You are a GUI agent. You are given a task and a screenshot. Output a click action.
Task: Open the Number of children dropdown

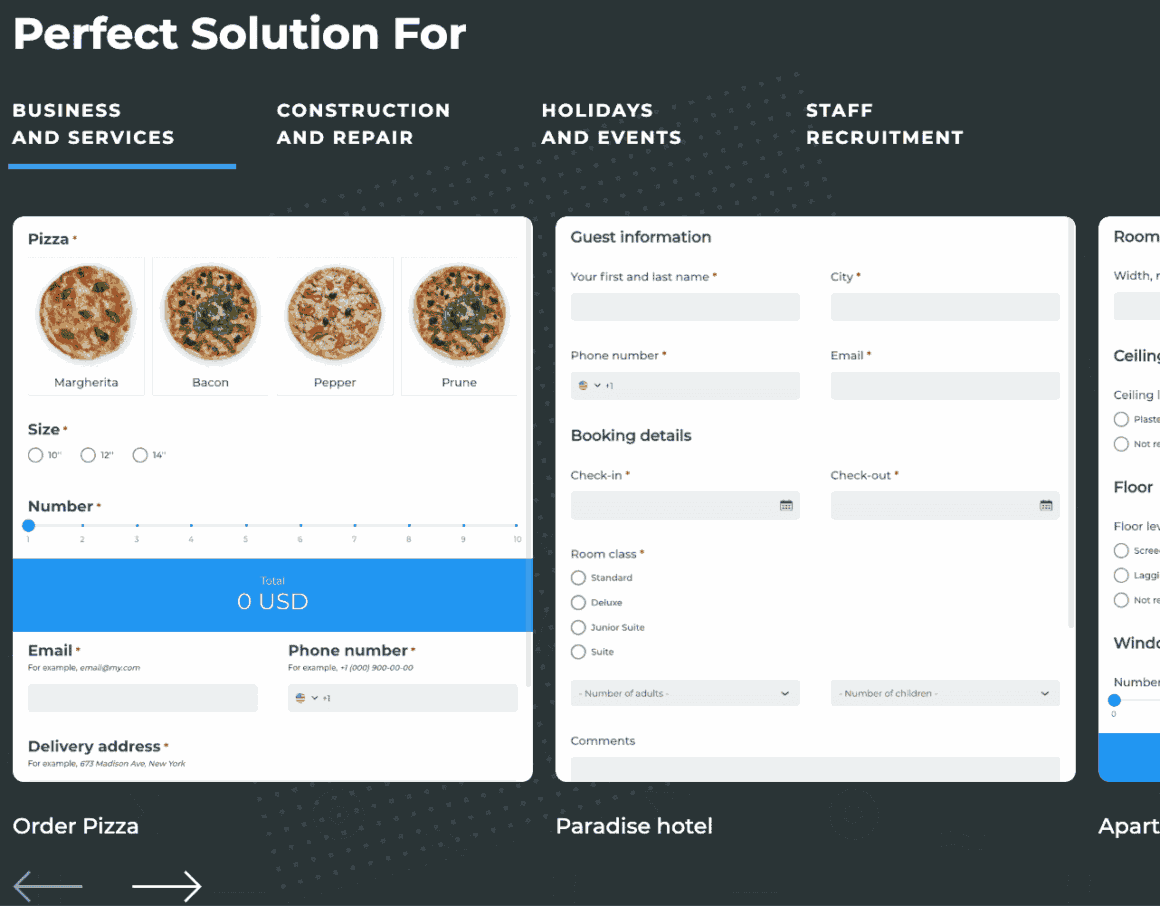click(x=945, y=694)
